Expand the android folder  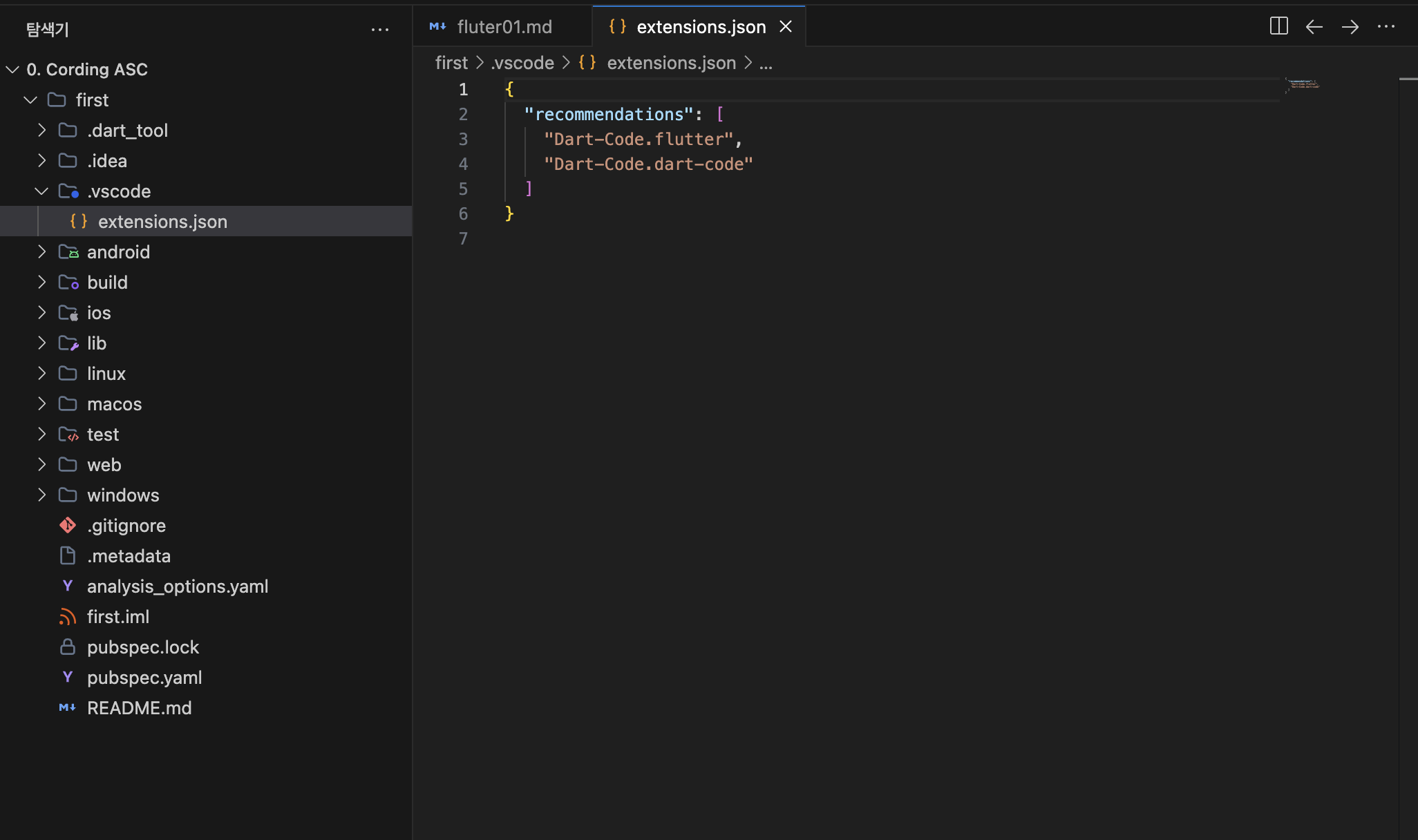pos(42,252)
